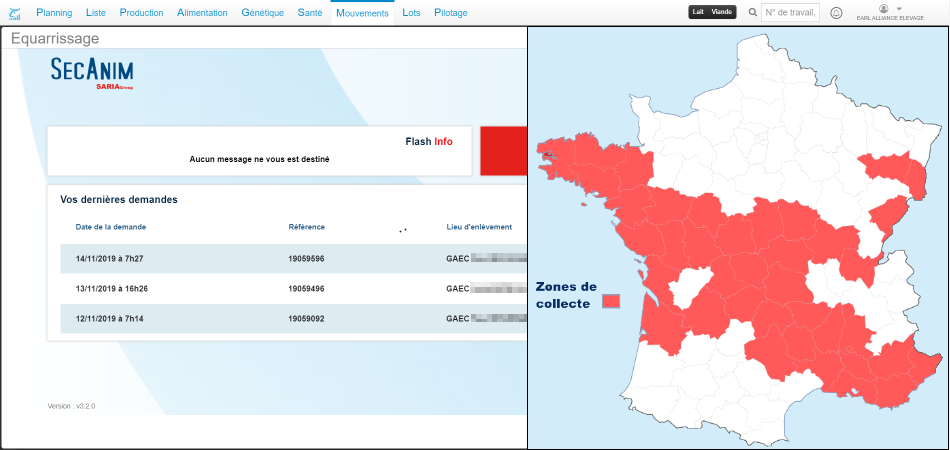Expand the account dropdown arrow

(899, 8)
